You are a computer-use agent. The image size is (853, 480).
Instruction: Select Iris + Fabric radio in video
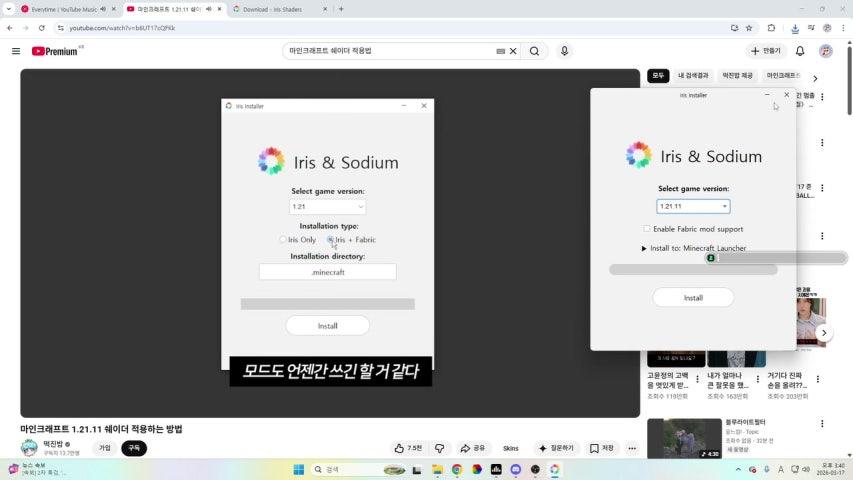pos(330,239)
